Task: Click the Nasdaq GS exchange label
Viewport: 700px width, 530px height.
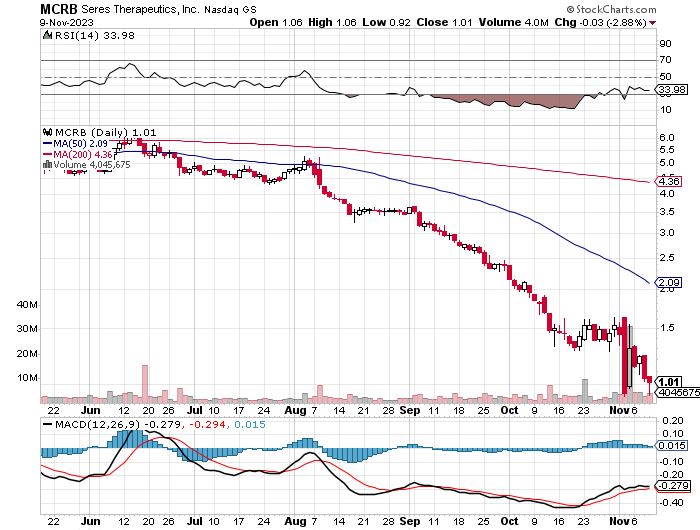Action: click(230, 10)
